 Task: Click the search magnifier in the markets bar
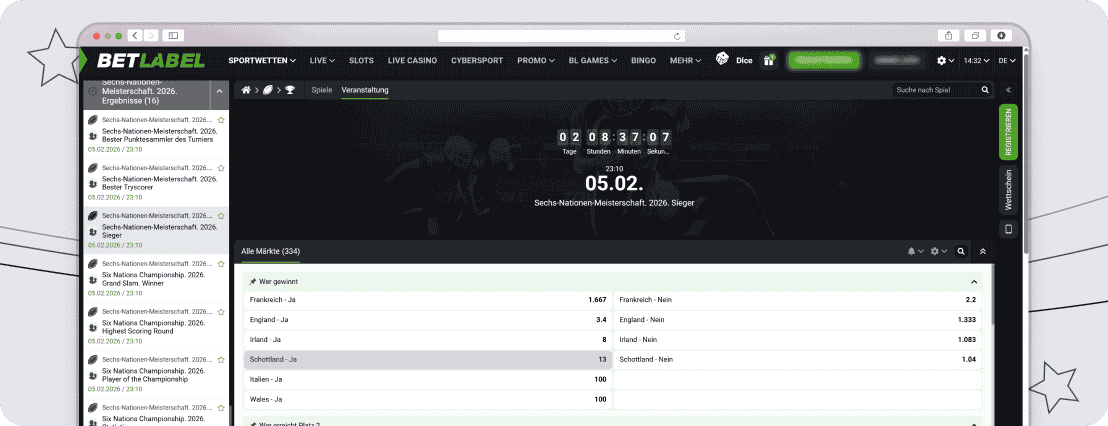click(961, 252)
